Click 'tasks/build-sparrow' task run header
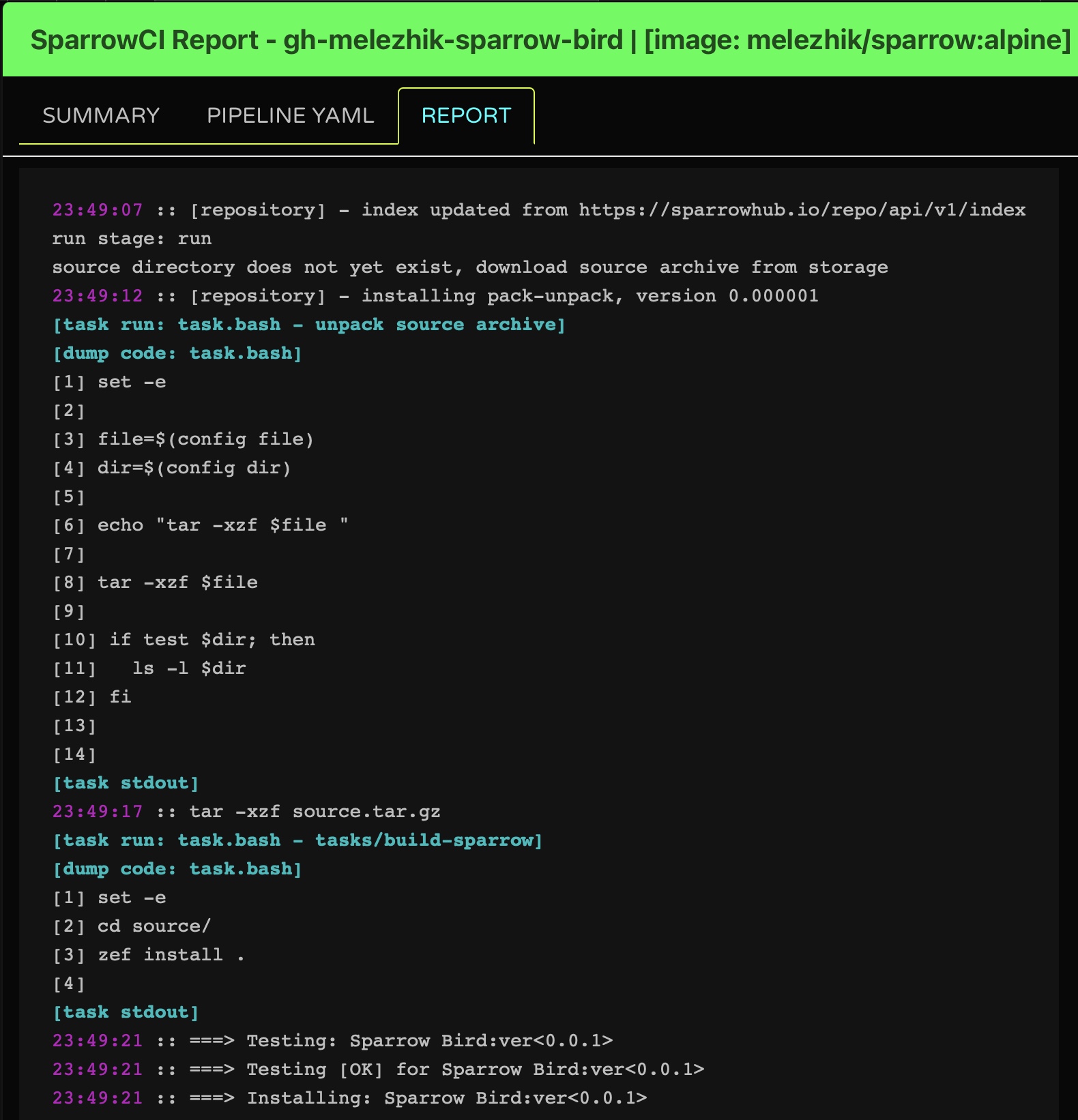 pyautogui.click(x=297, y=840)
